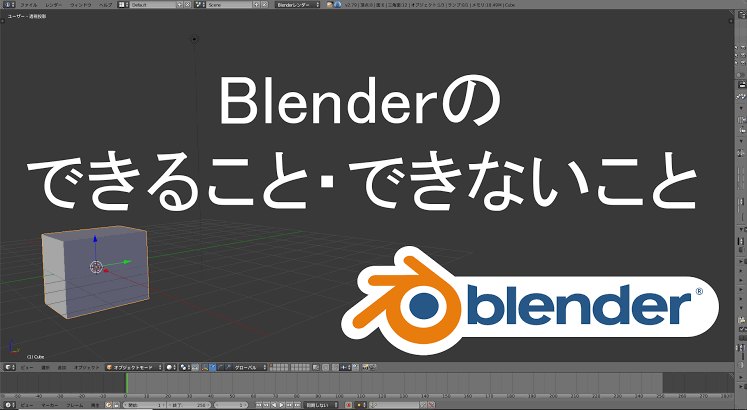Jump to previous keyframe
Viewport: 747px width, 410px height.
coord(266,405)
